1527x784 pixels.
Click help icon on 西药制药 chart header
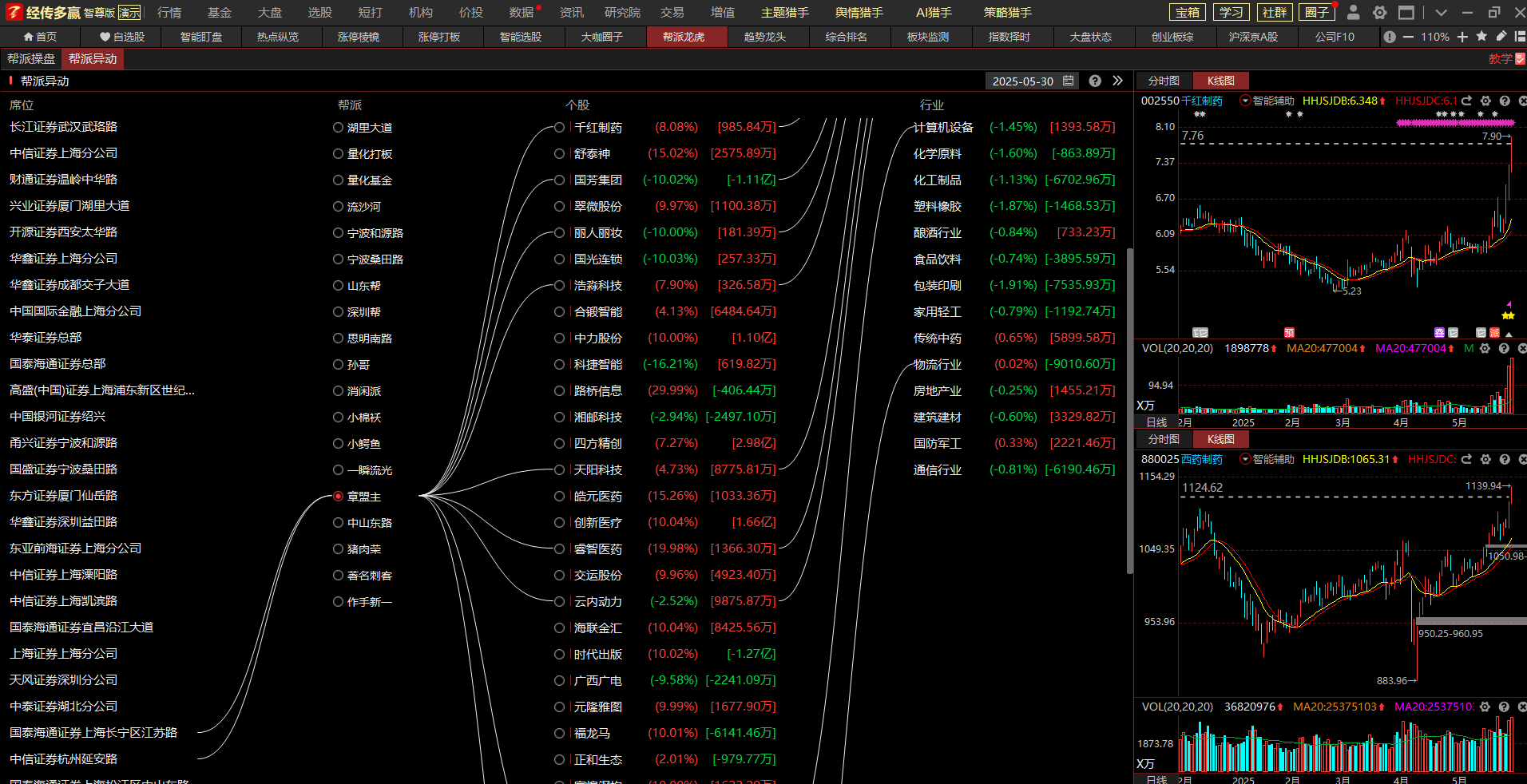coord(1505,459)
